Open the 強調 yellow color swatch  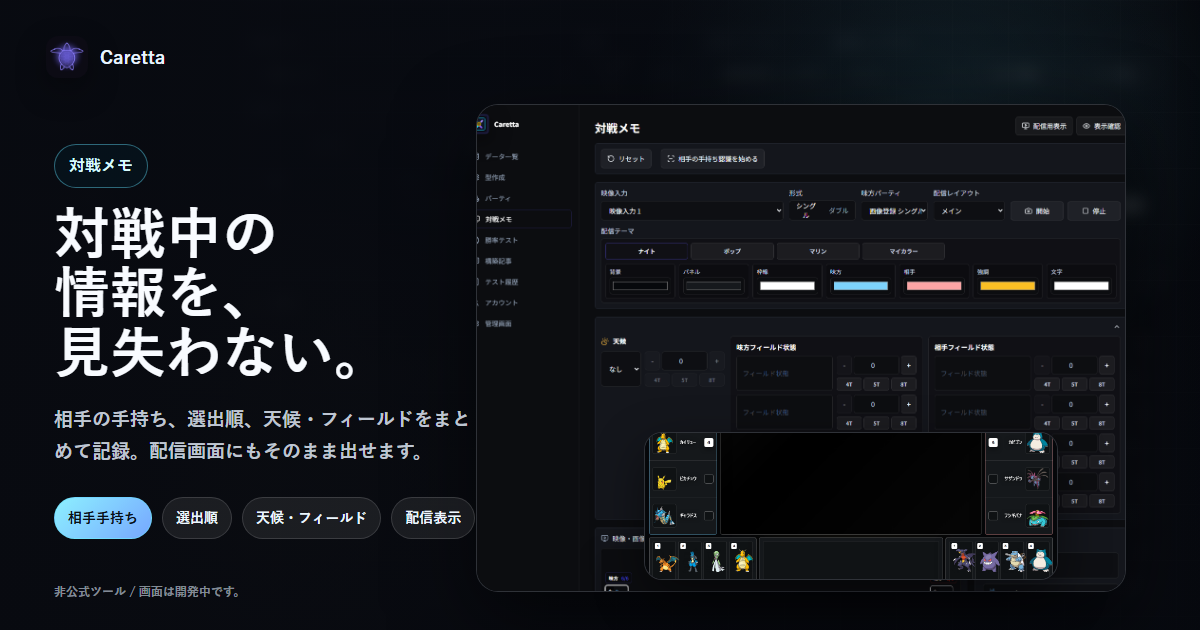point(1007,286)
